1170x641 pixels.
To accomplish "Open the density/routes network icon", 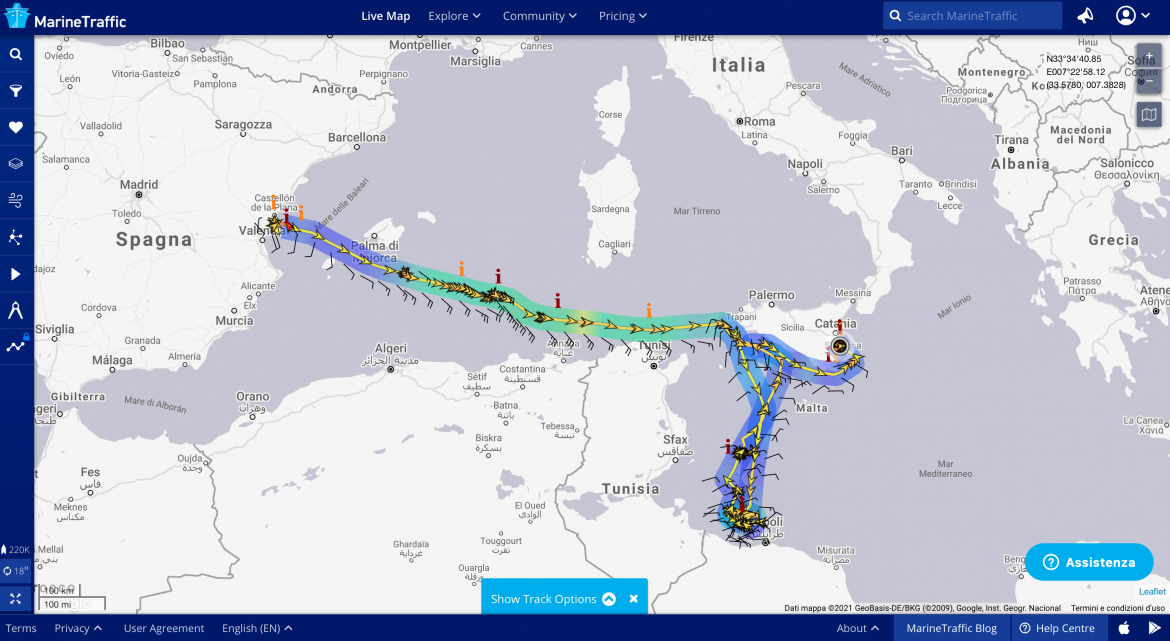I will click(16, 237).
